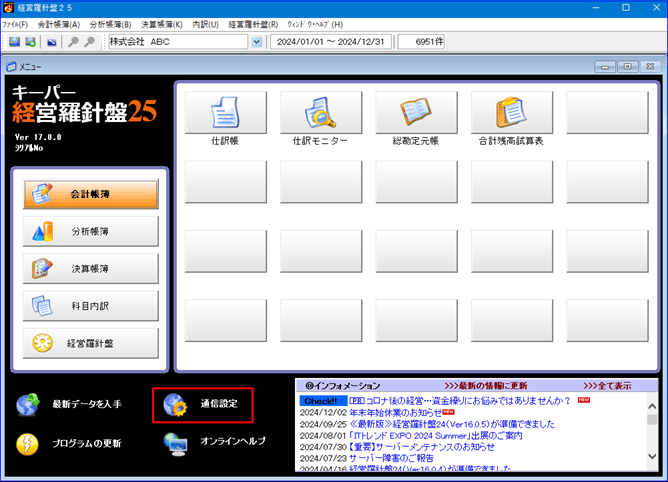Click the メニュー window title icon
Viewport: 668px width, 482px height.
point(12,67)
